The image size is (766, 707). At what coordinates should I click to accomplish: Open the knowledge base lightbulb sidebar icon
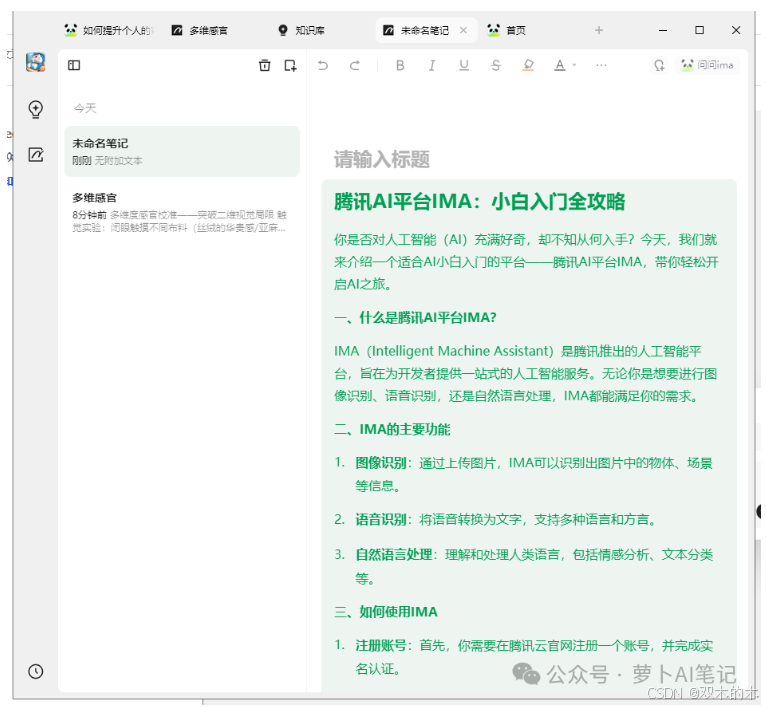tap(36, 109)
